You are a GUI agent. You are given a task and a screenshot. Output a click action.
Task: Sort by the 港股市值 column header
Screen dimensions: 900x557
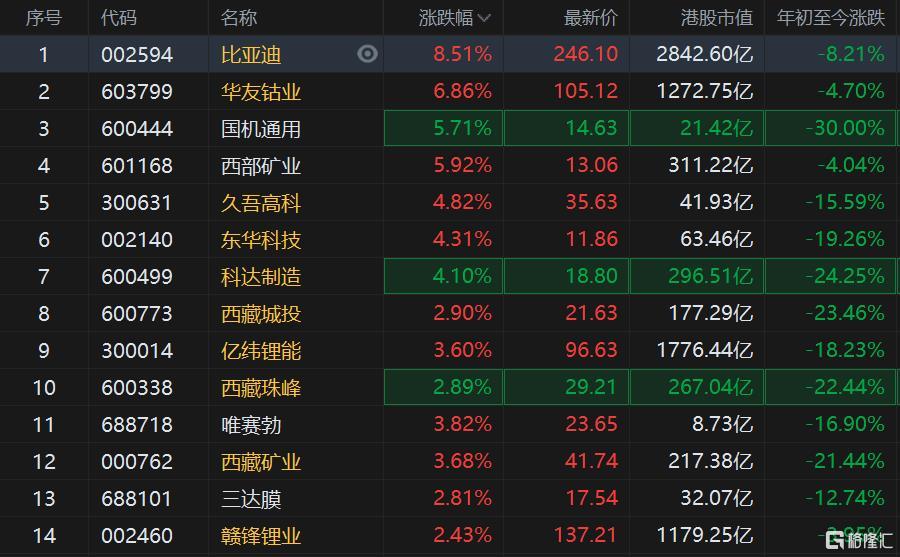point(716,18)
